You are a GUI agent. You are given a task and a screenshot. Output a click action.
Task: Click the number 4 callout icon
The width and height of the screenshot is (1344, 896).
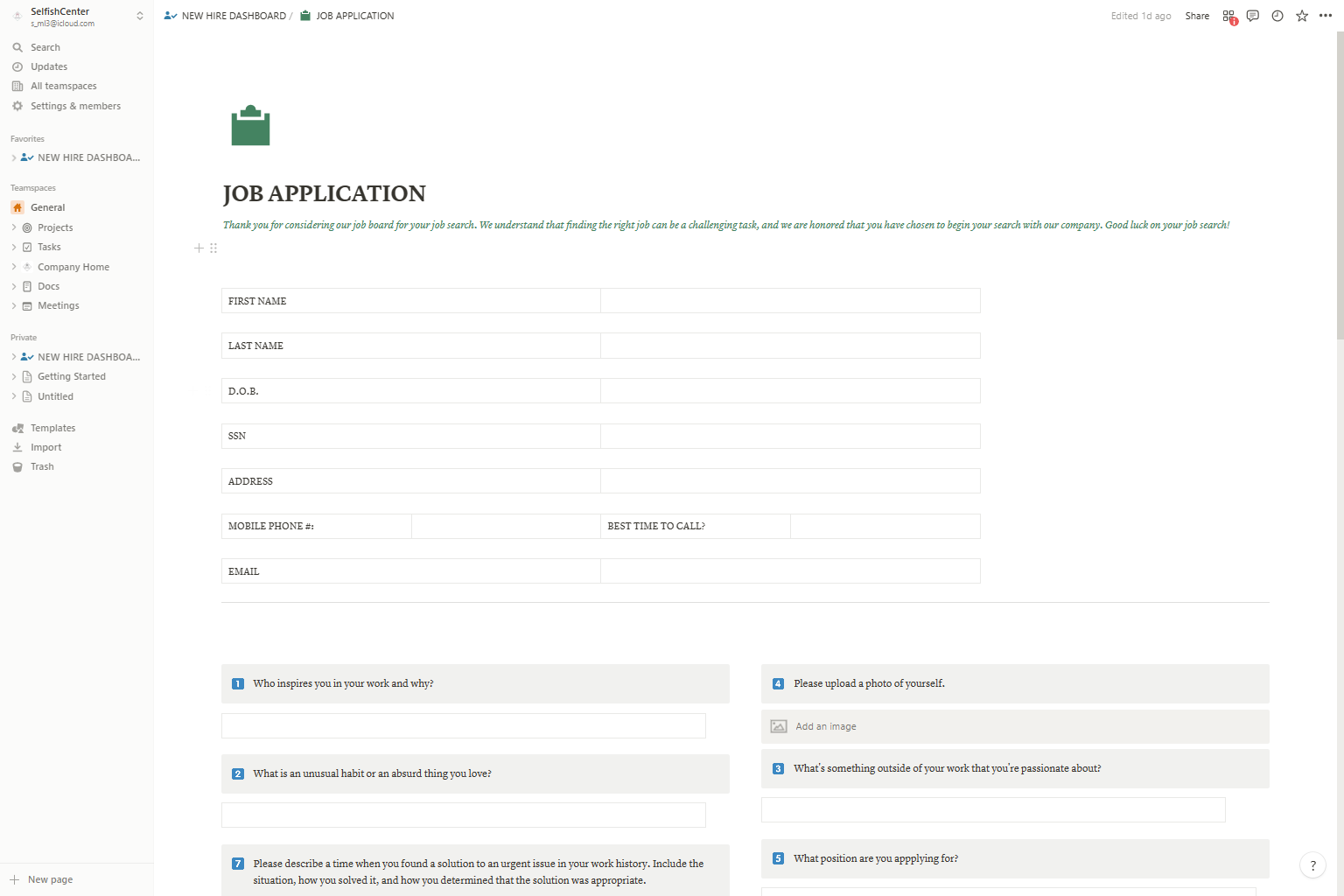tap(779, 684)
